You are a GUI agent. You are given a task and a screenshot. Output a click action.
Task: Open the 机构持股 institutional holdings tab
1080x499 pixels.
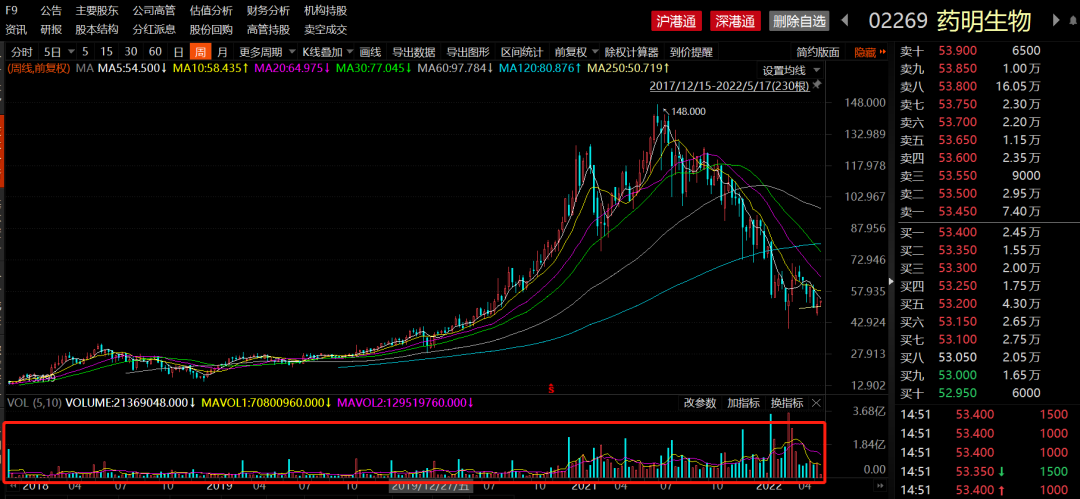(326, 10)
